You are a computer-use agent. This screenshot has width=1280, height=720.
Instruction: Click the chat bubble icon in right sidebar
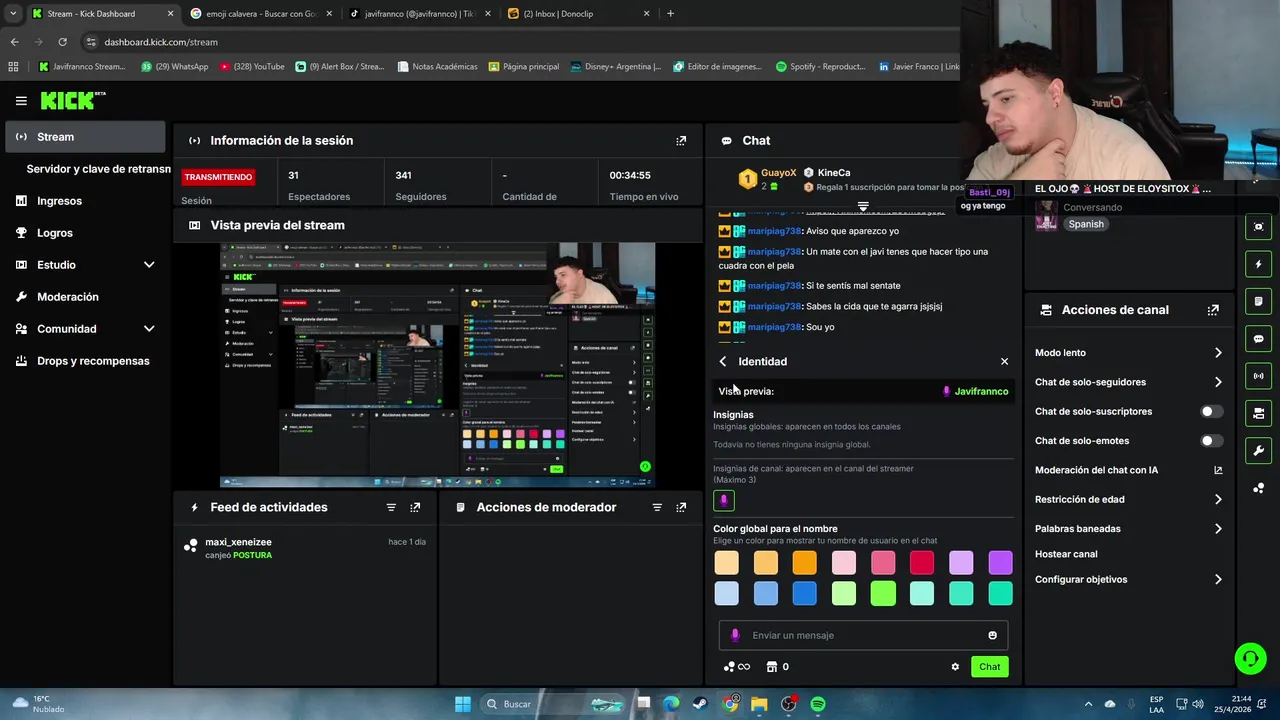pos(1258,339)
